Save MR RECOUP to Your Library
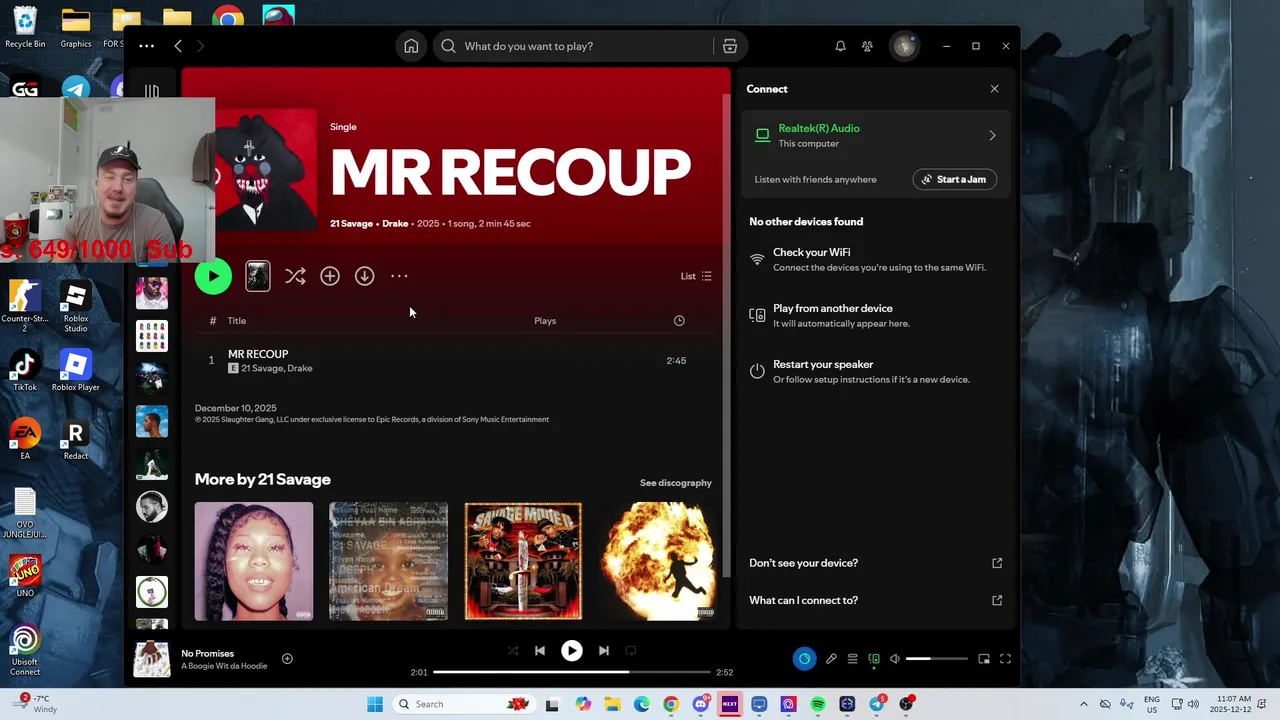This screenshot has height=720, width=1280. coord(330,276)
